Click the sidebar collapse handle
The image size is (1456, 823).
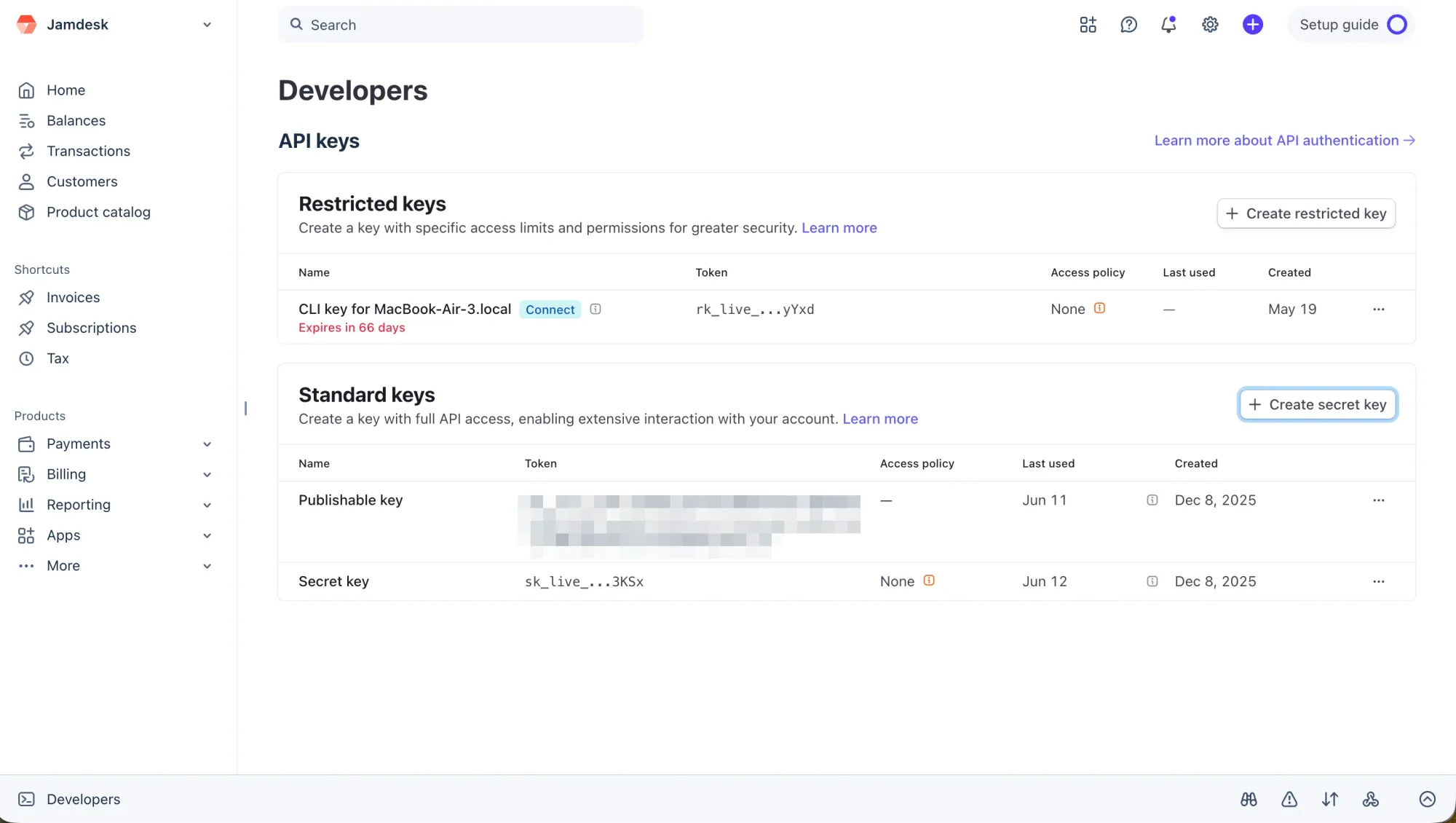click(245, 409)
